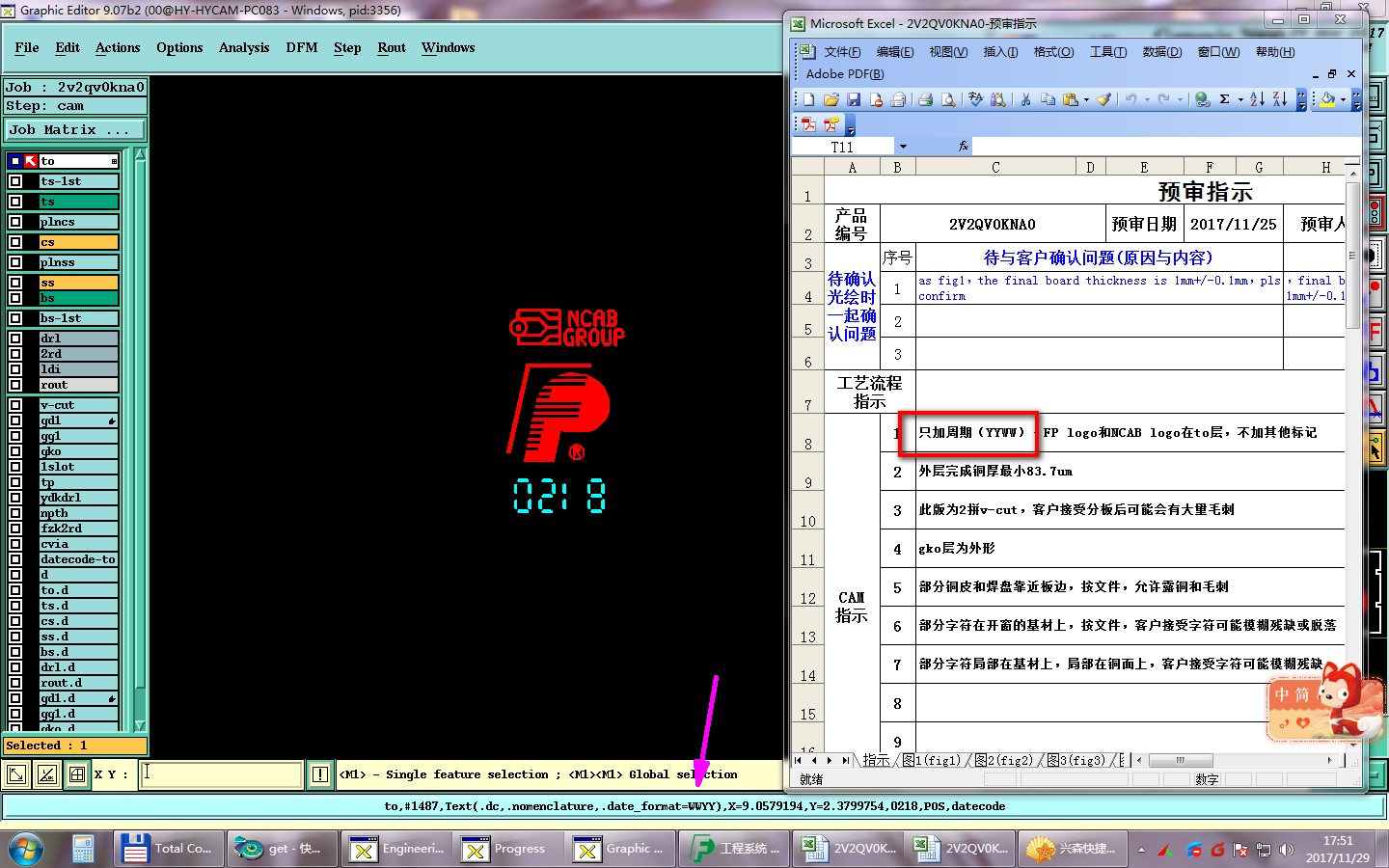
Task: Click Cut scissors icon in Excel
Action: 1025,99
